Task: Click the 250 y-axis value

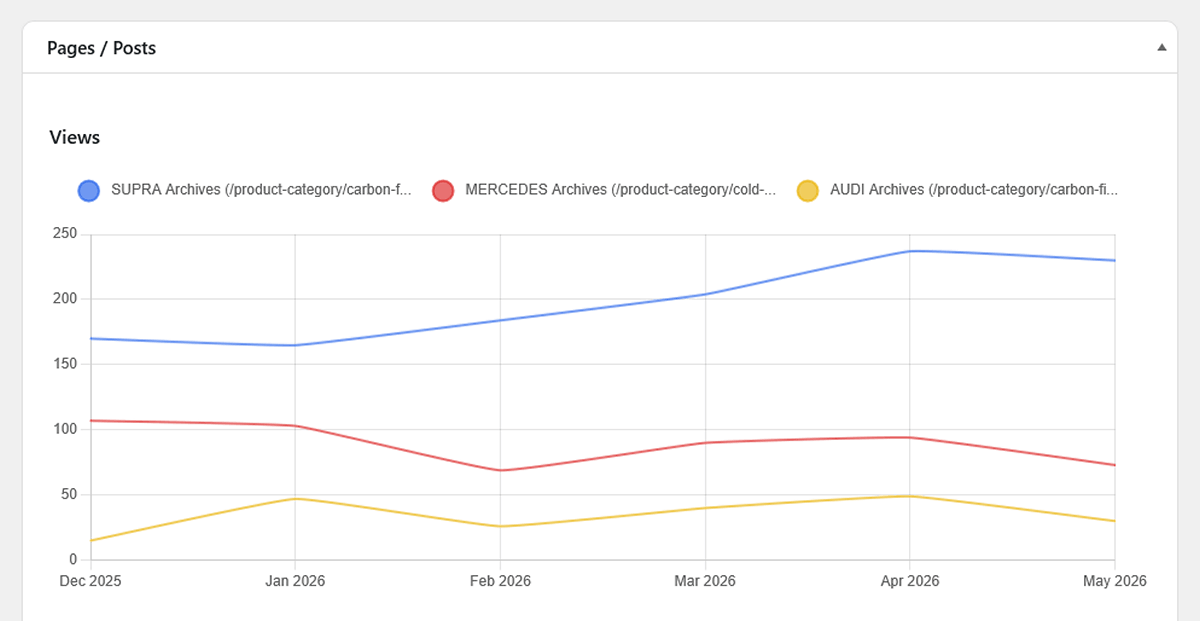Action: pyautogui.click(x=65, y=234)
